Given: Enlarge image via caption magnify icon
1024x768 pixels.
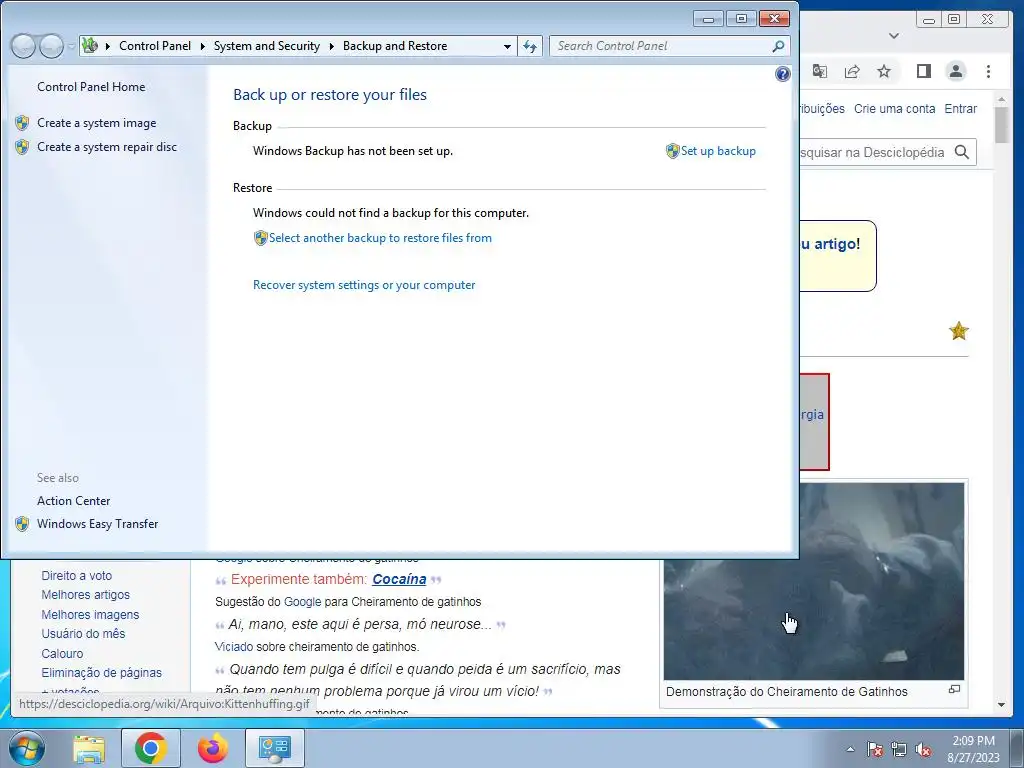Looking at the screenshot, I should click(954, 689).
